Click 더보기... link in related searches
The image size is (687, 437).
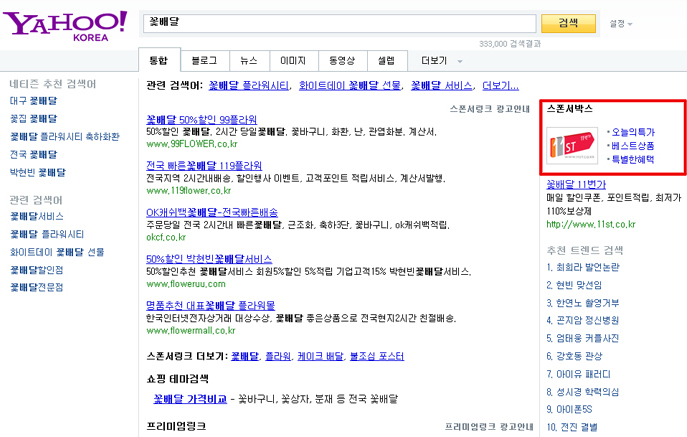coord(500,85)
